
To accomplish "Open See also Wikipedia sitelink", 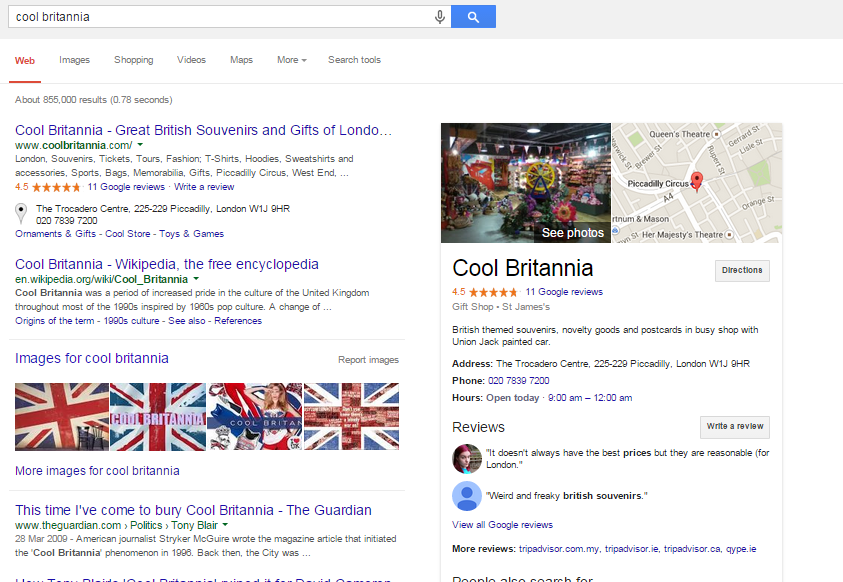I will [x=187, y=321].
